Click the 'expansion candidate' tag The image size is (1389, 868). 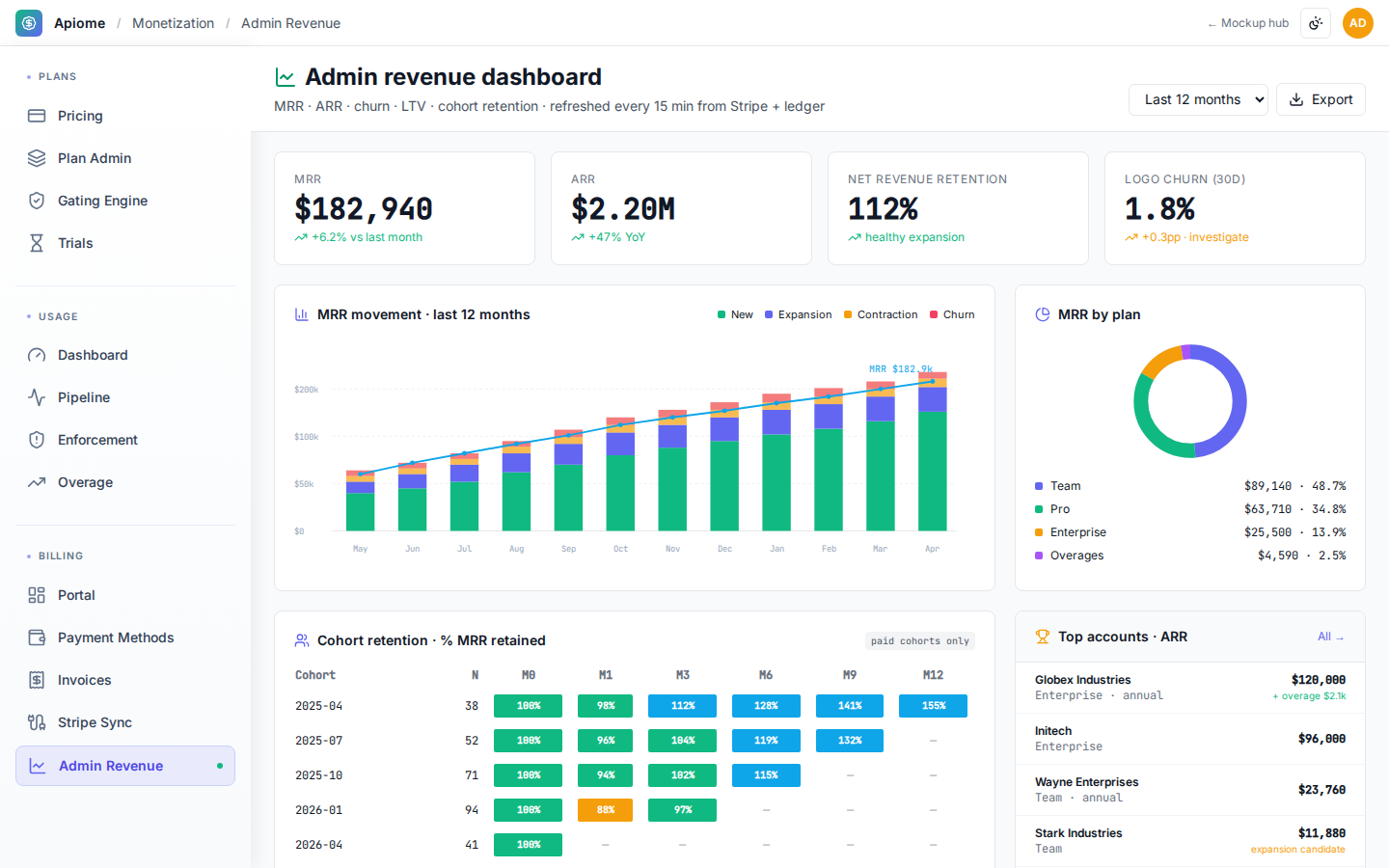pyautogui.click(x=1297, y=850)
